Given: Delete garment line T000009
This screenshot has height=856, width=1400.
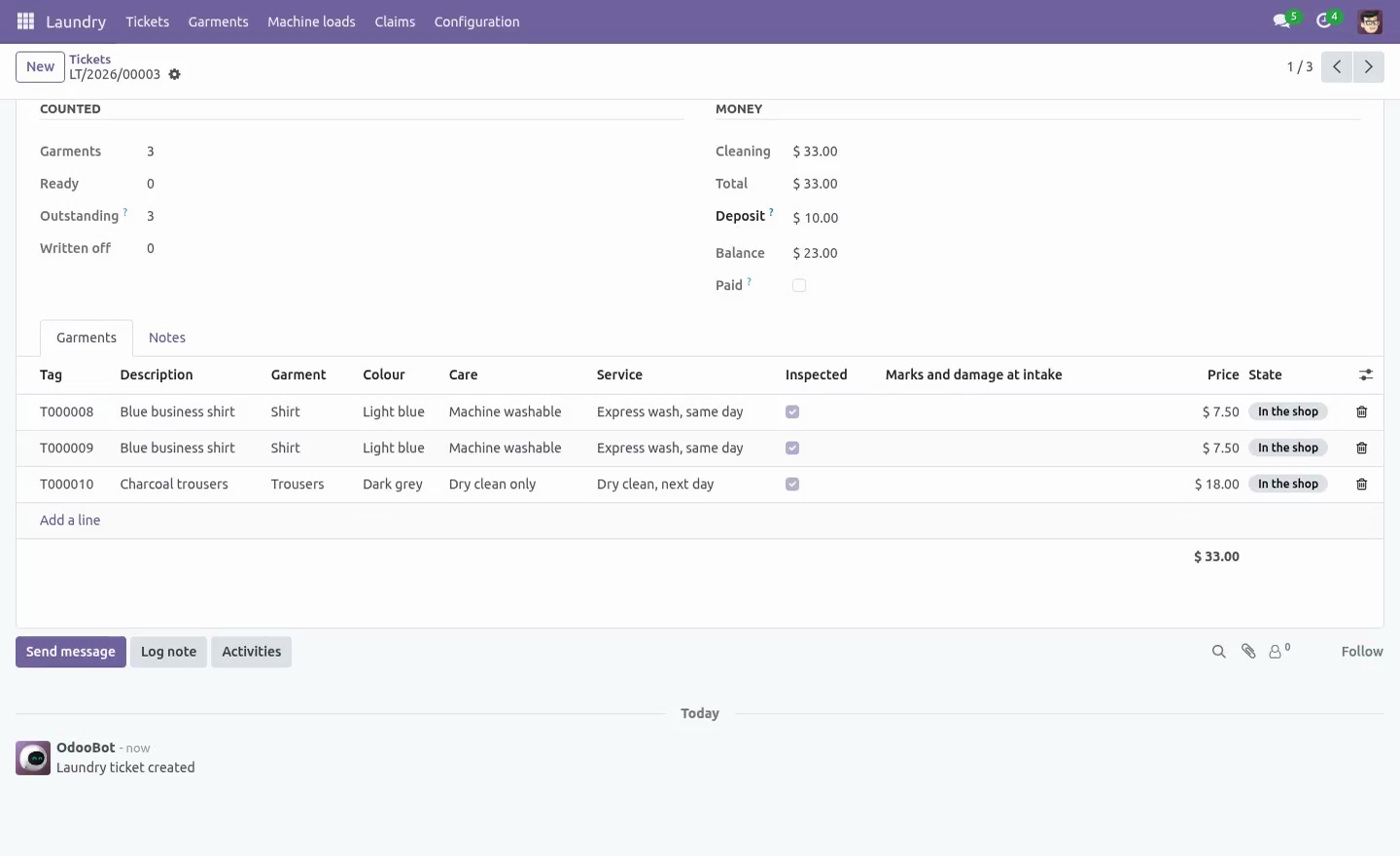Looking at the screenshot, I should coord(1362,448).
